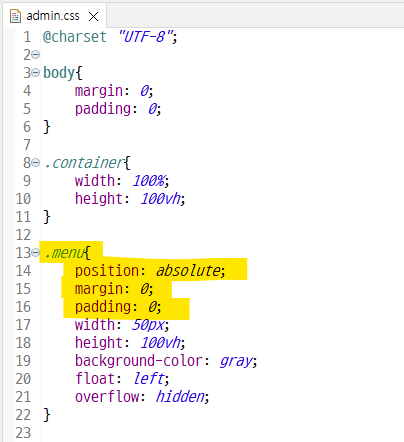Click the width property on line 17

(x=95, y=325)
